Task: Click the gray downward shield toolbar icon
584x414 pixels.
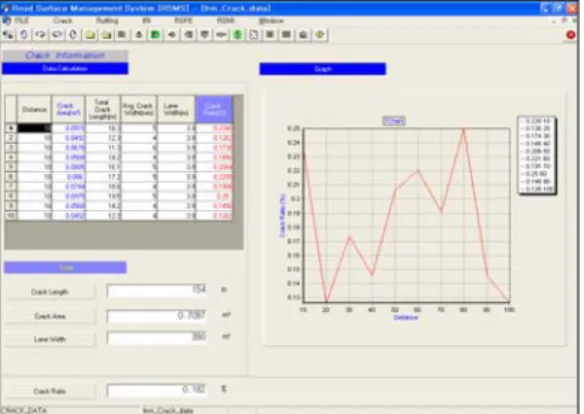Action: point(204,35)
